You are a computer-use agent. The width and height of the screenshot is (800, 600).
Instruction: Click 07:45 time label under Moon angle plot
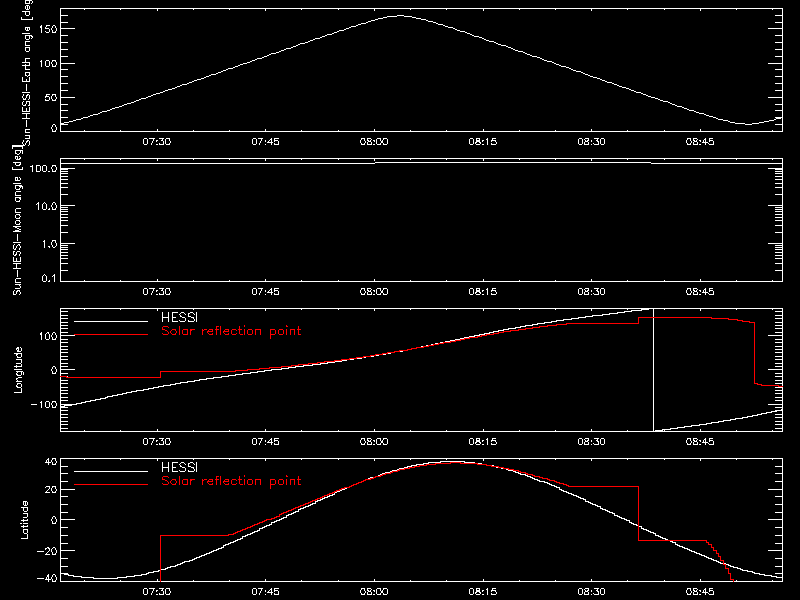click(265, 292)
